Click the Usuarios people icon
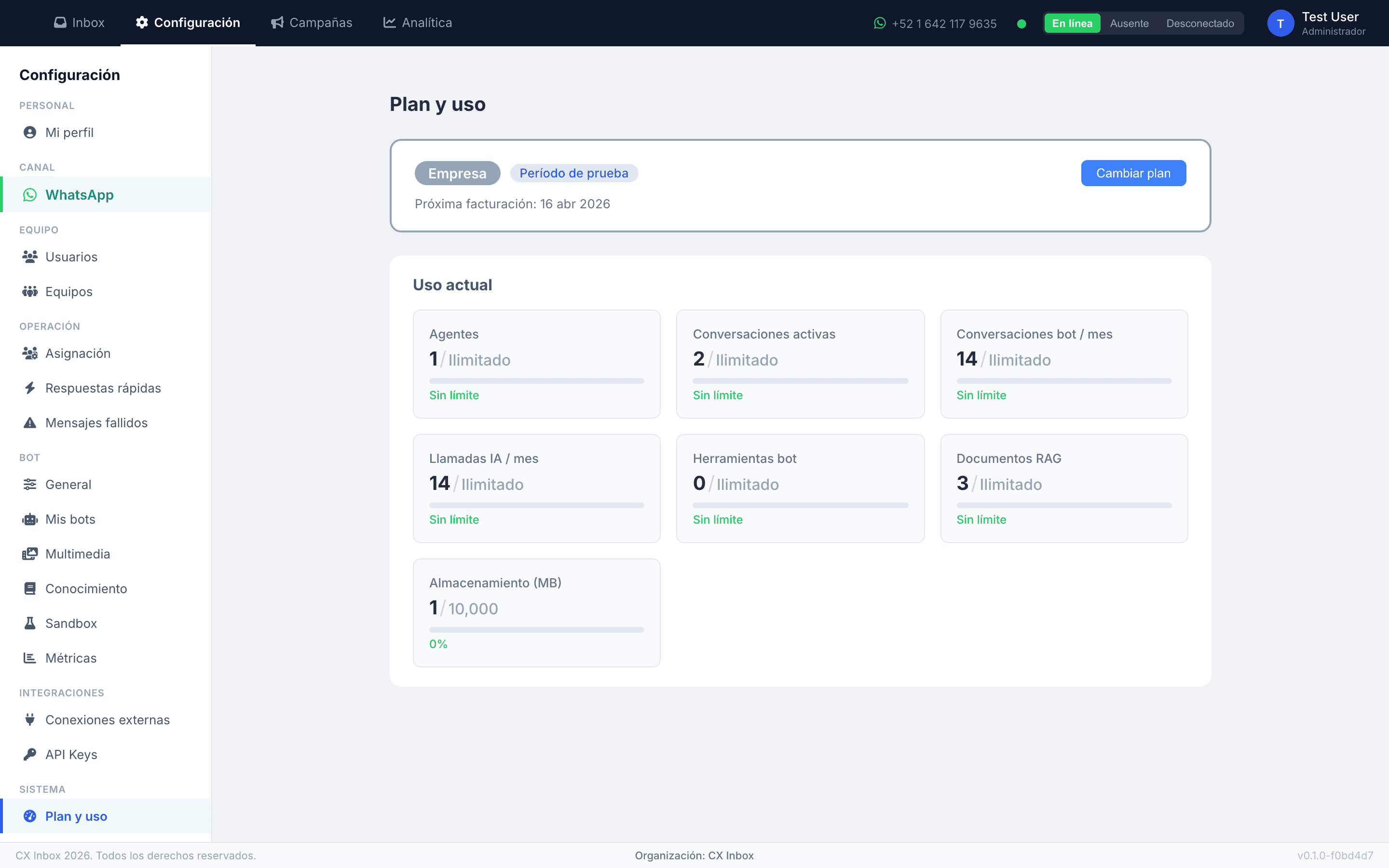The height and width of the screenshot is (868, 1389). tap(30, 257)
